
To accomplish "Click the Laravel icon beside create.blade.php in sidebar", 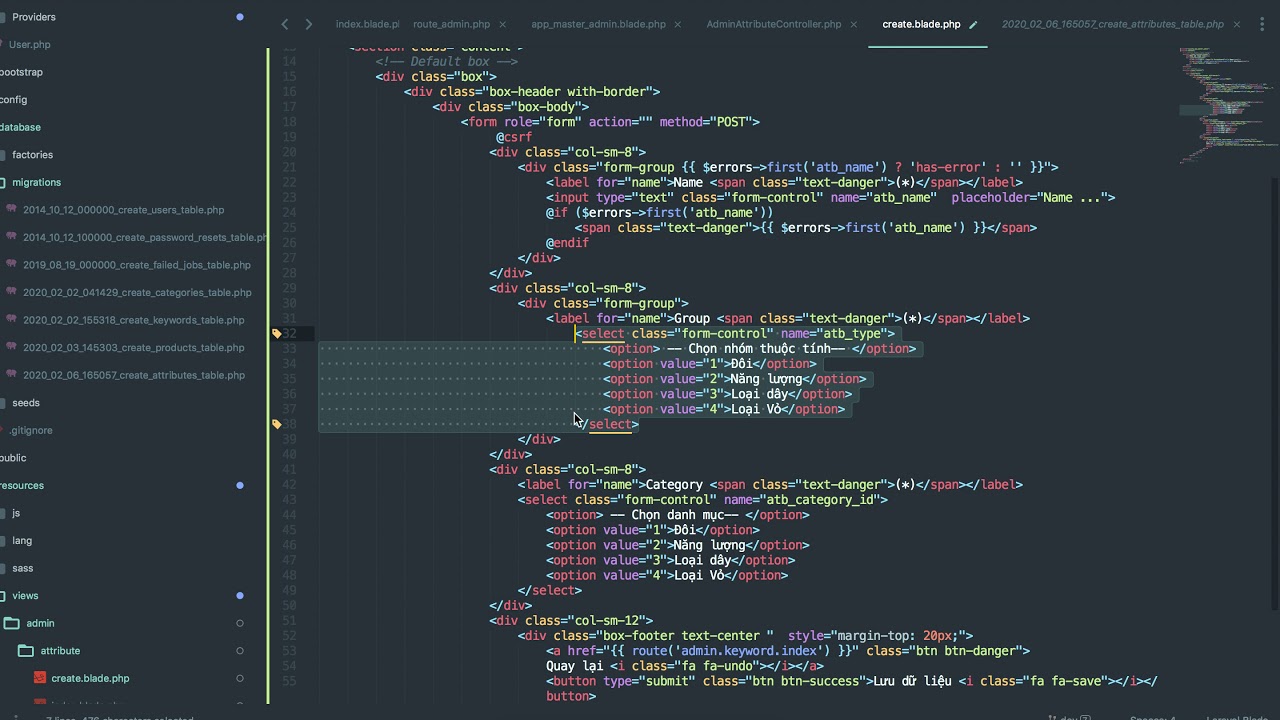I will click(40, 678).
